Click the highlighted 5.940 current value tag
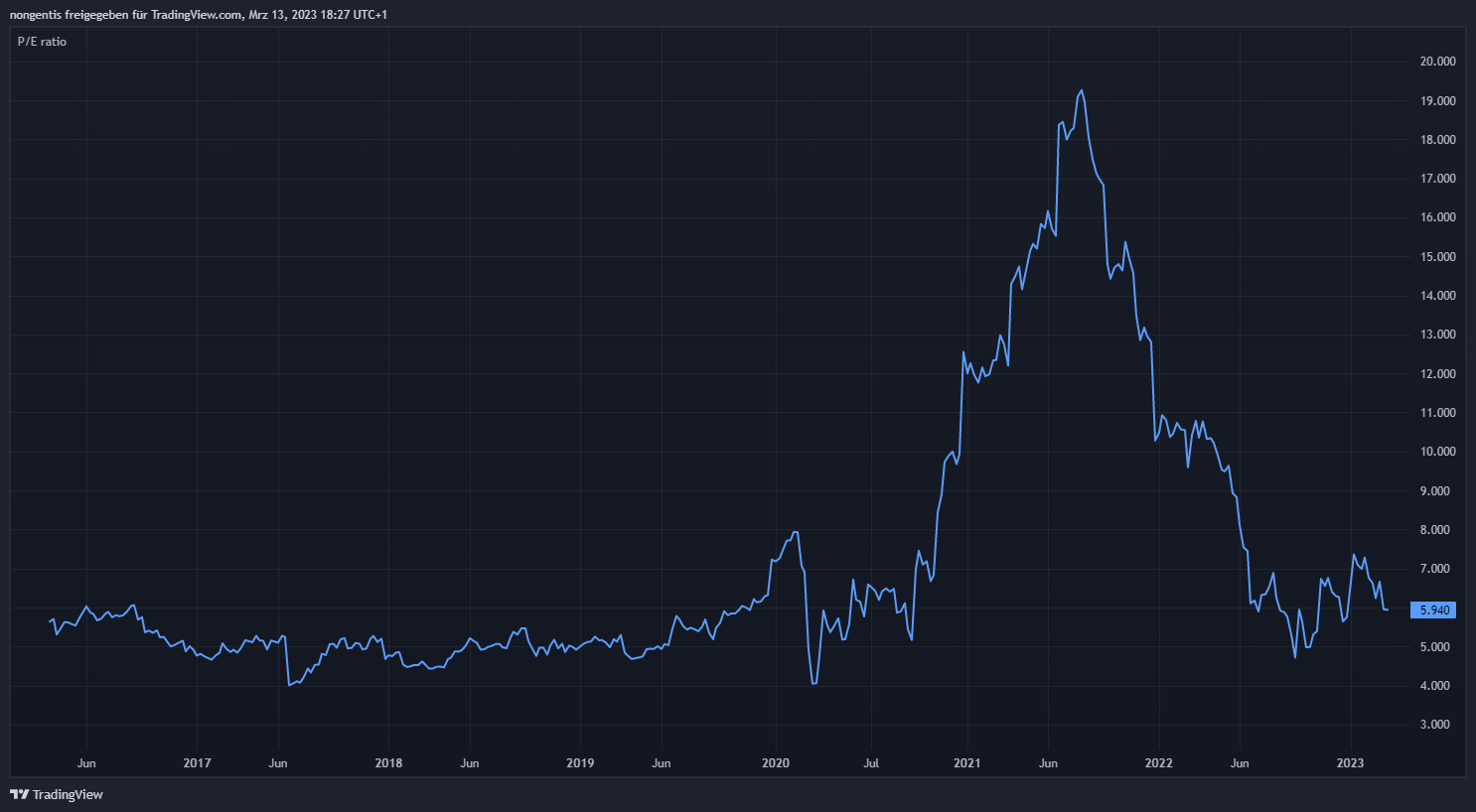This screenshot has width=1476, height=812. 1433,610
